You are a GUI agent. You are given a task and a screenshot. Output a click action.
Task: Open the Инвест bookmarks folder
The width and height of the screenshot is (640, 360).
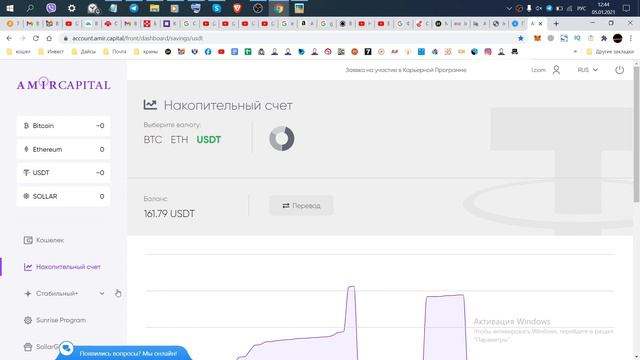51,51
